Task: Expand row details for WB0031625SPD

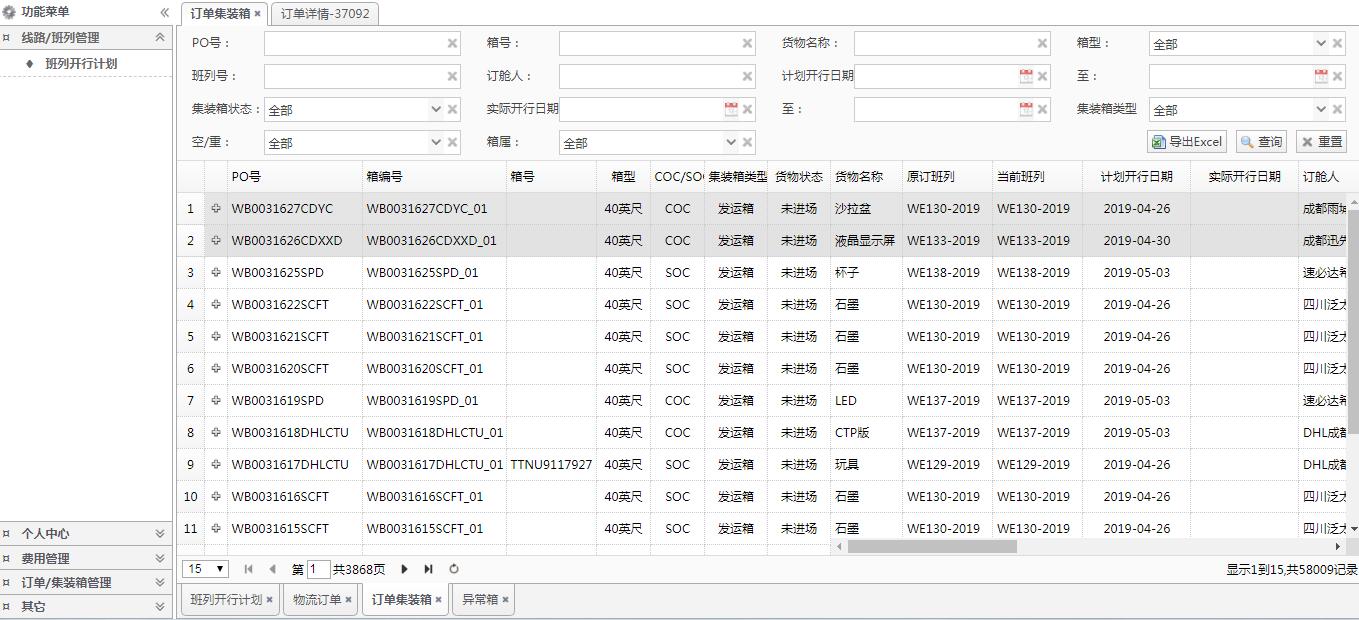Action: pyautogui.click(x=215, y=272)
